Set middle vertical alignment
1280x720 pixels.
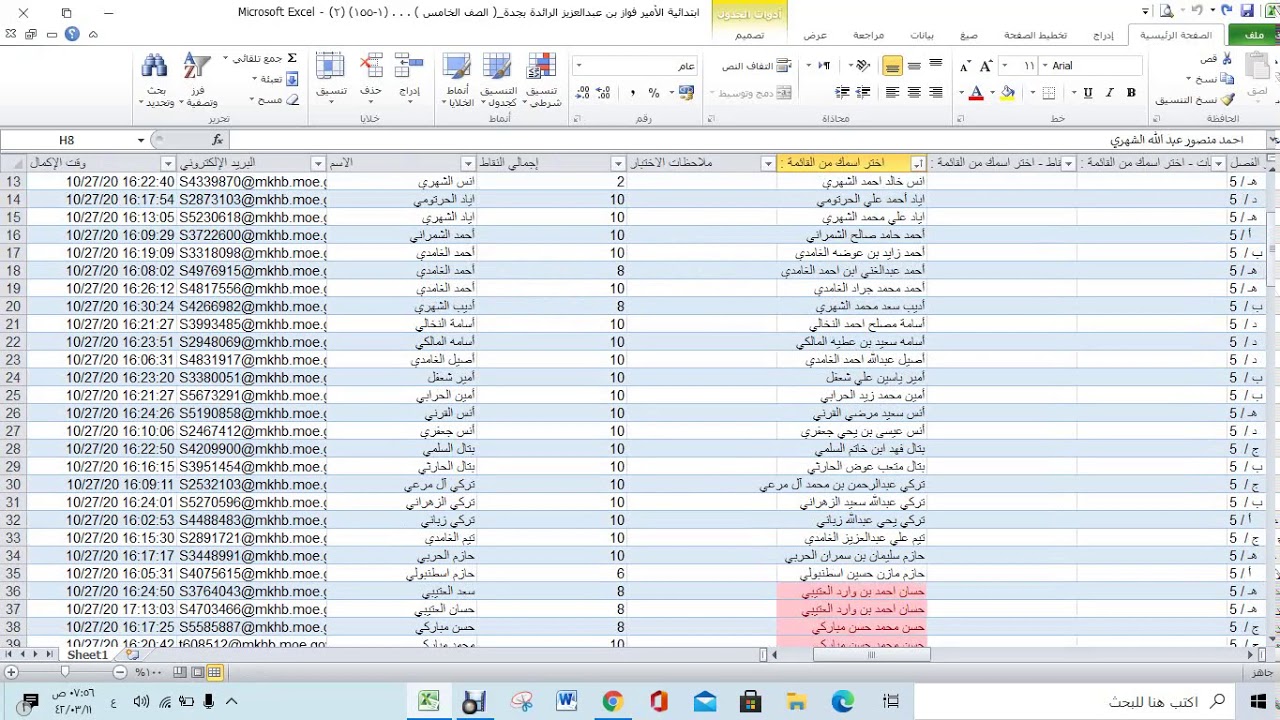(x=915, y=66)
